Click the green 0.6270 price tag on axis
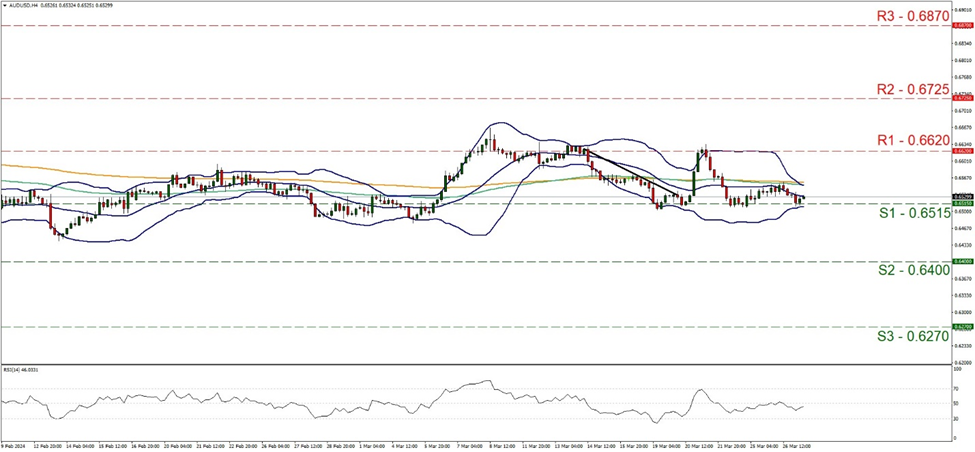Image resolution: width=975 pixels, height=452 pixels. coord(961,327)
